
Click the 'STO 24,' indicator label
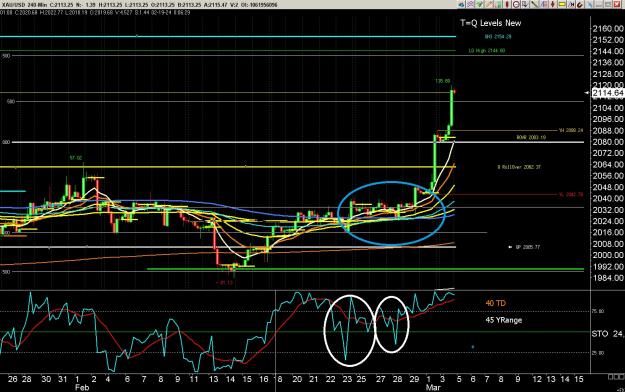(x=607, y=333)
